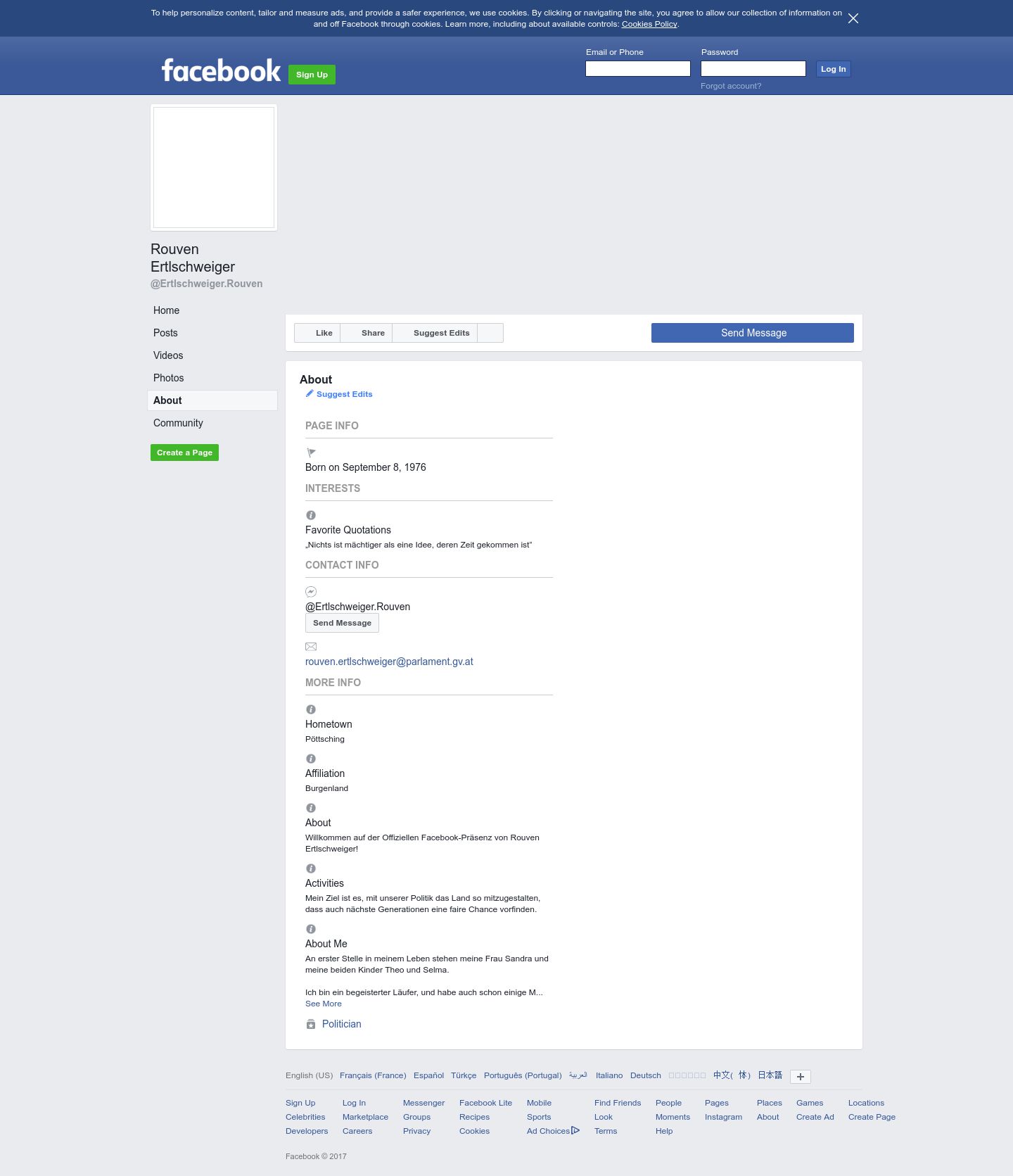Open the Home section in the sidebar
Image resolution: width=1013 pixels, height=1176 pixels.
pos(212,310)
